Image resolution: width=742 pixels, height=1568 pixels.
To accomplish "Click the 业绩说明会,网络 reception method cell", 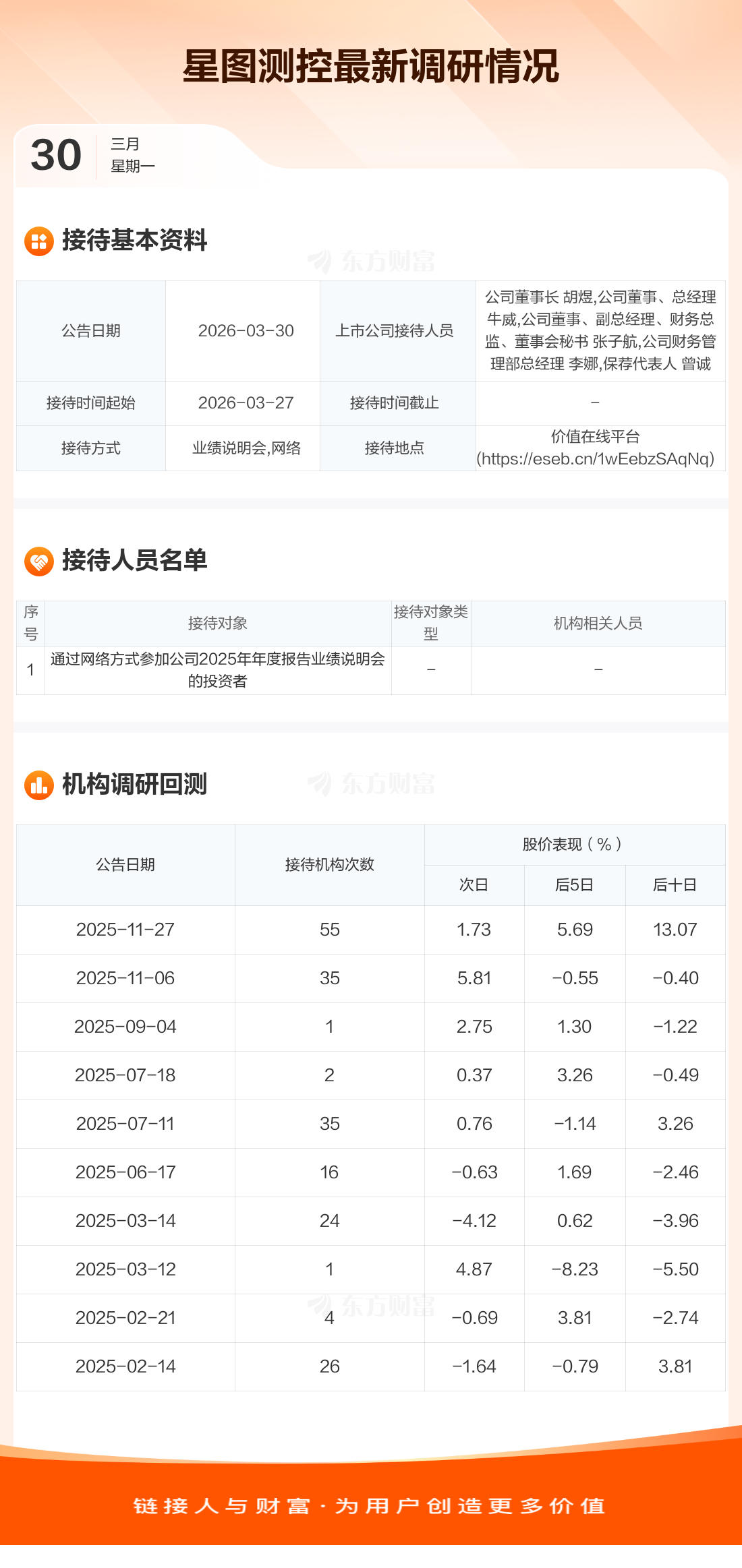I will pyautogui.click(x=243, y=448).
